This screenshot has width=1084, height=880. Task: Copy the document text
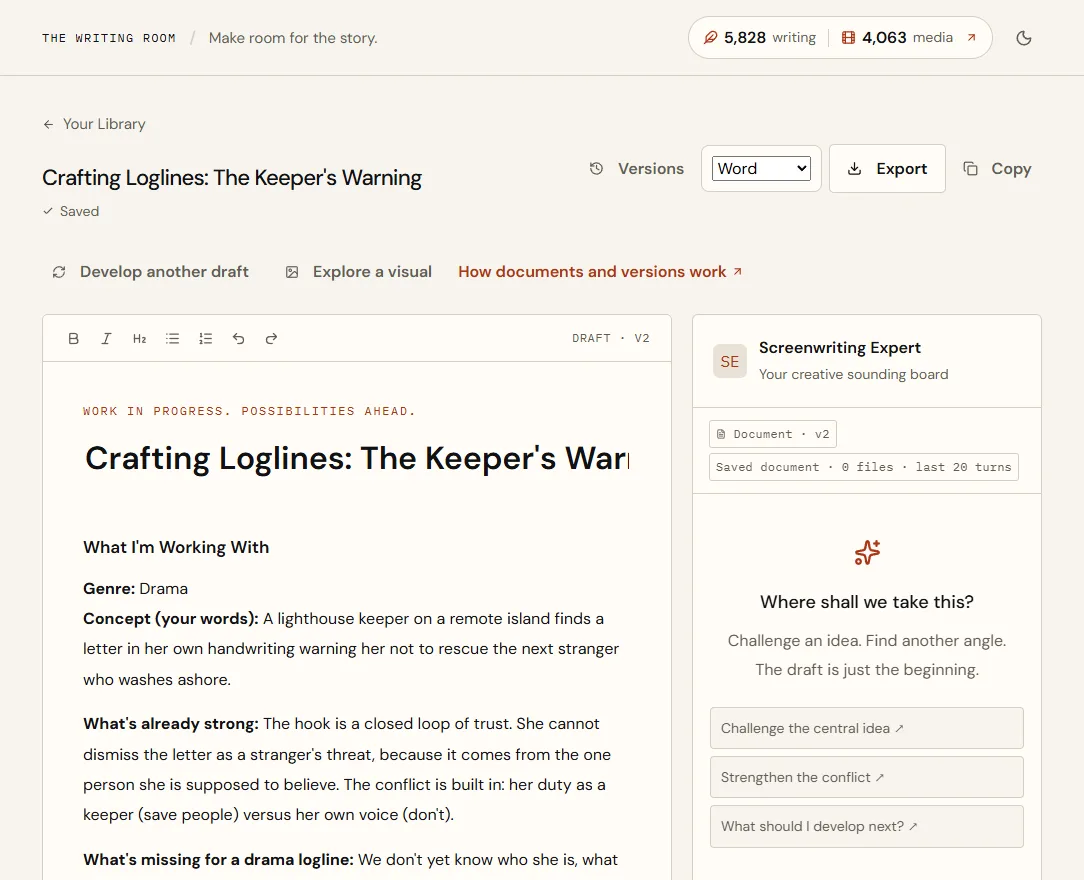[x=997, y=169]
